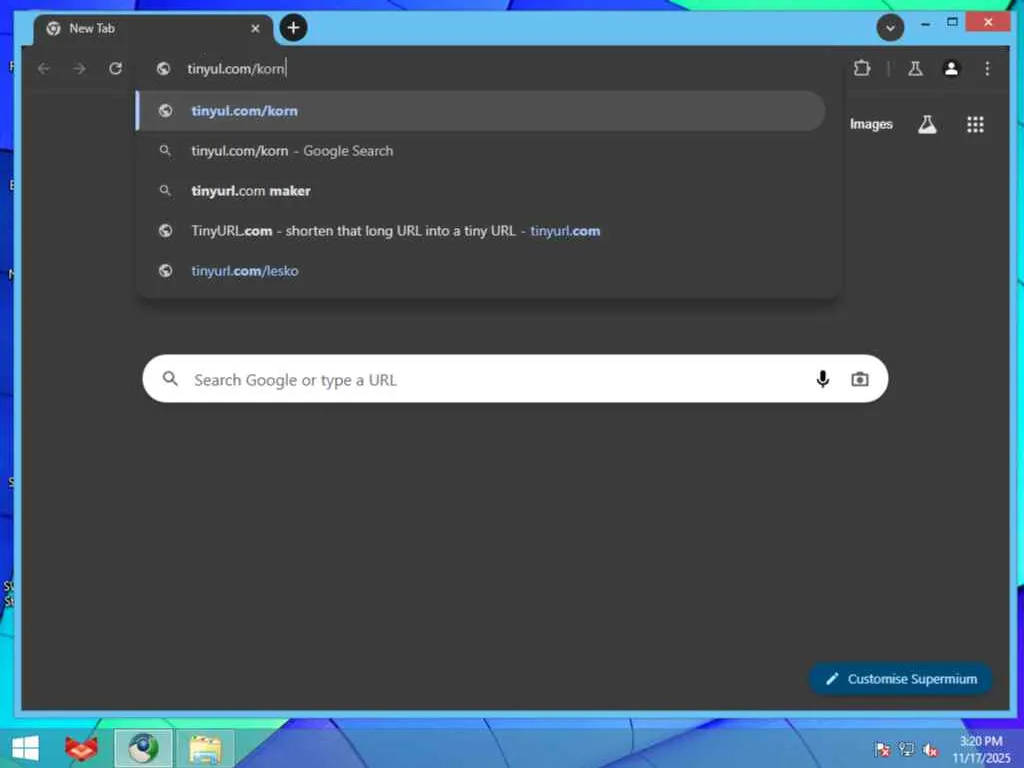The image size is (1024, 768).
Task: Click the Search Google or type a URL box
Action: [x=515, y=379]
